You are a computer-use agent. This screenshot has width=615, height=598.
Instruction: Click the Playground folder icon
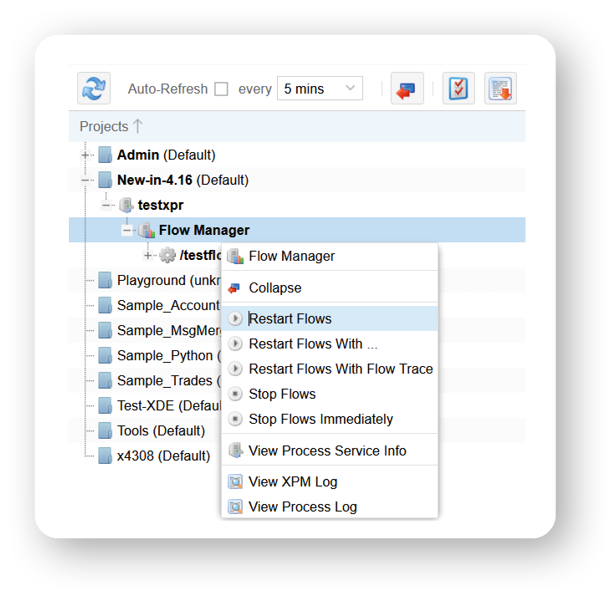(105, 280)
